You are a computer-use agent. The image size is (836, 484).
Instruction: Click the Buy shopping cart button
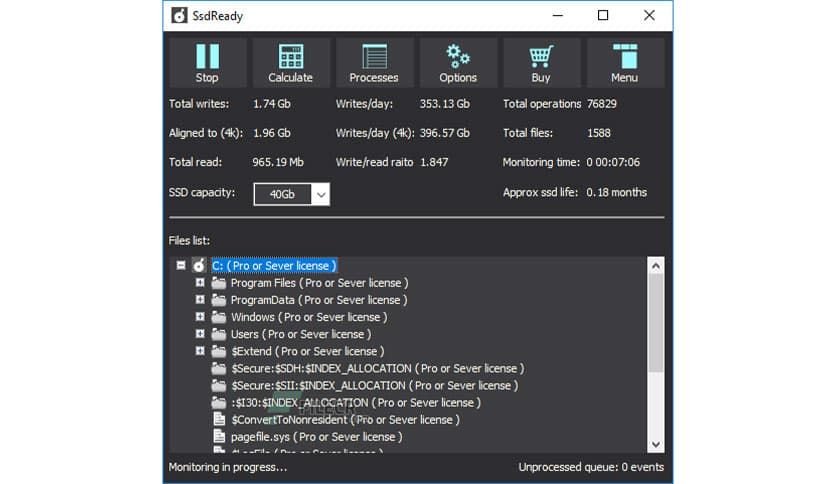pos(541,62)
